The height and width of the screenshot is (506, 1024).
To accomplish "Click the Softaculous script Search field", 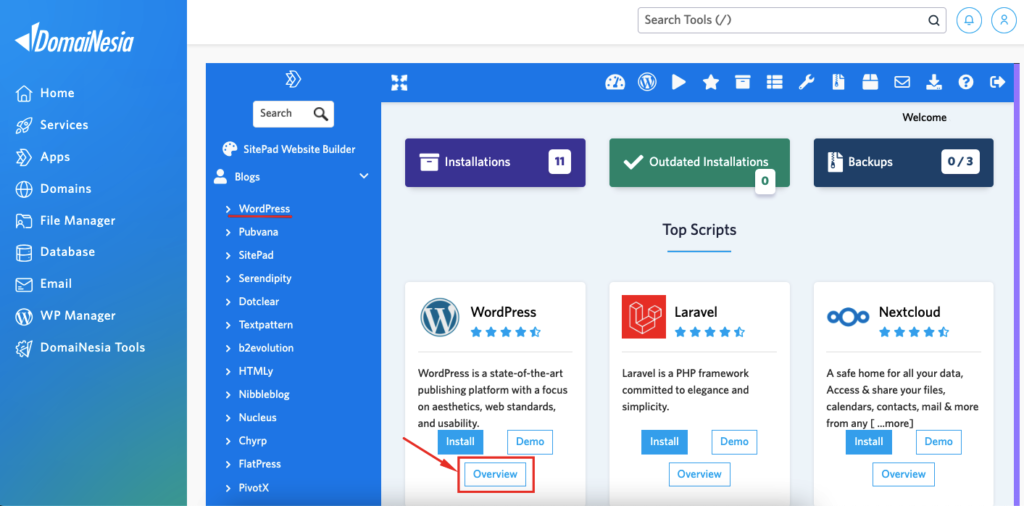I will tap(293, 114).
